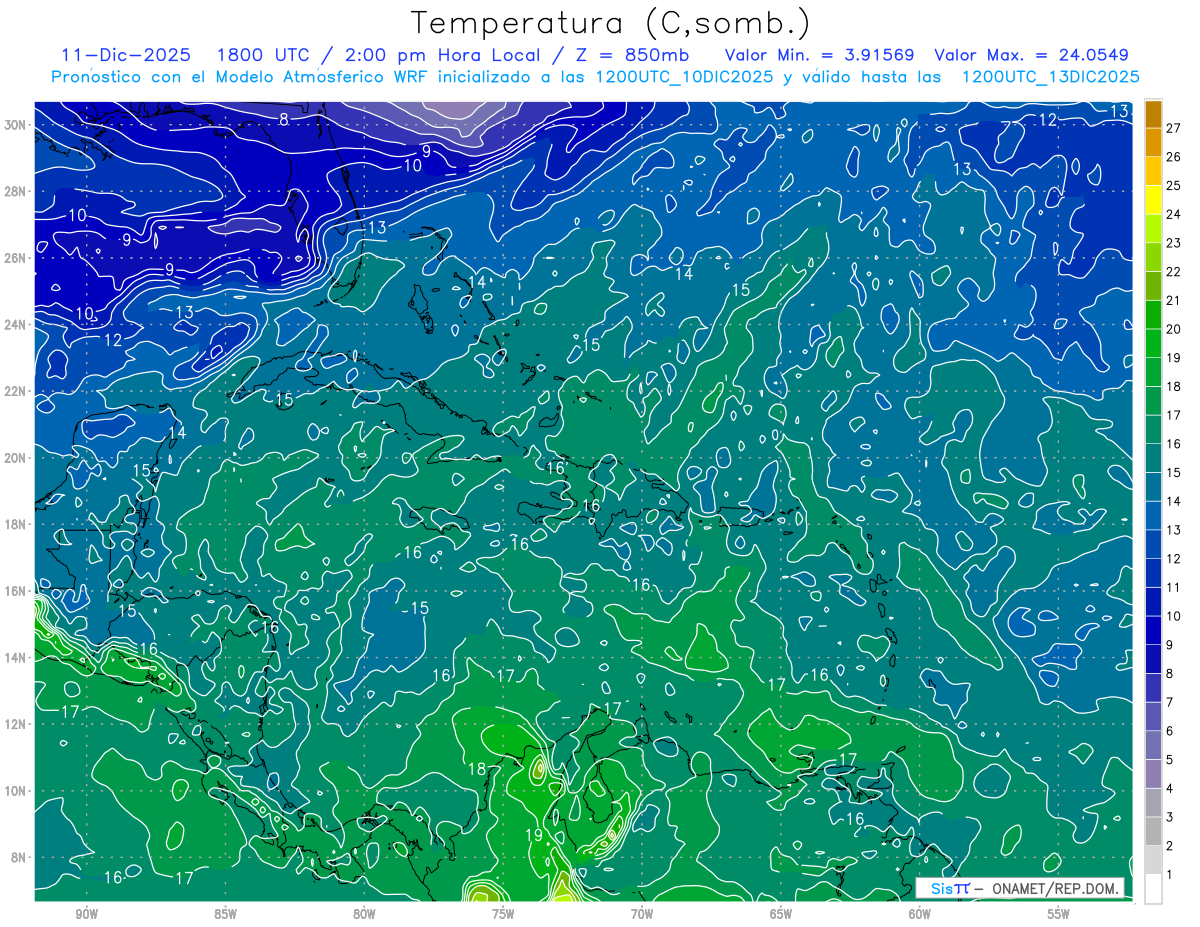Click the yellow color bar swatch between 24 and 25

pyautogui.click(x=1153, y=200)
